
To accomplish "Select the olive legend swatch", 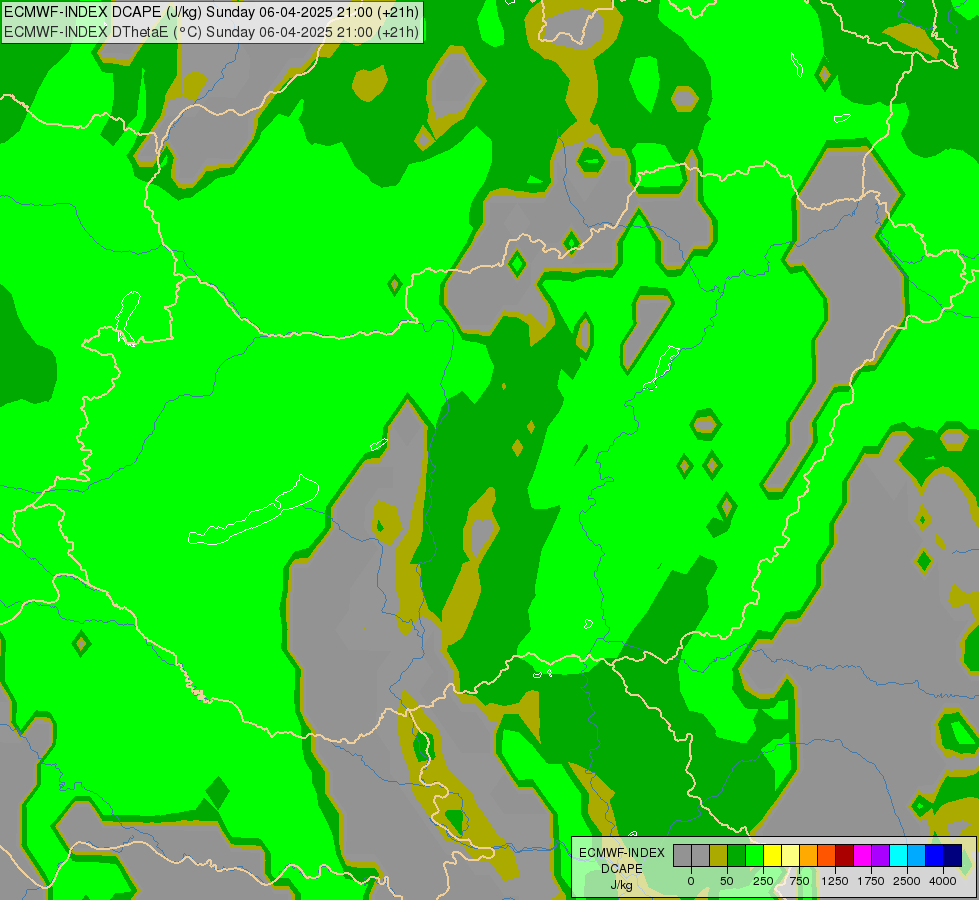I will click(x=719, y=855).
